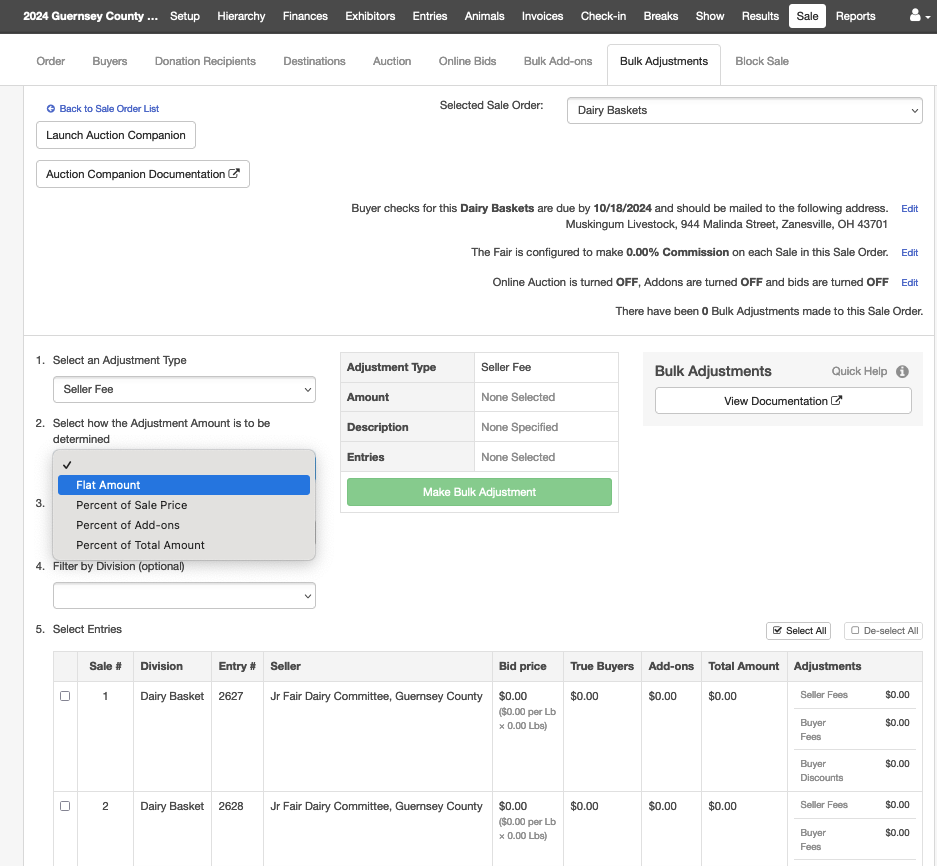Open Hierarchy in the top navigation
Screen dimensions: 937x866
click(241, 16)
